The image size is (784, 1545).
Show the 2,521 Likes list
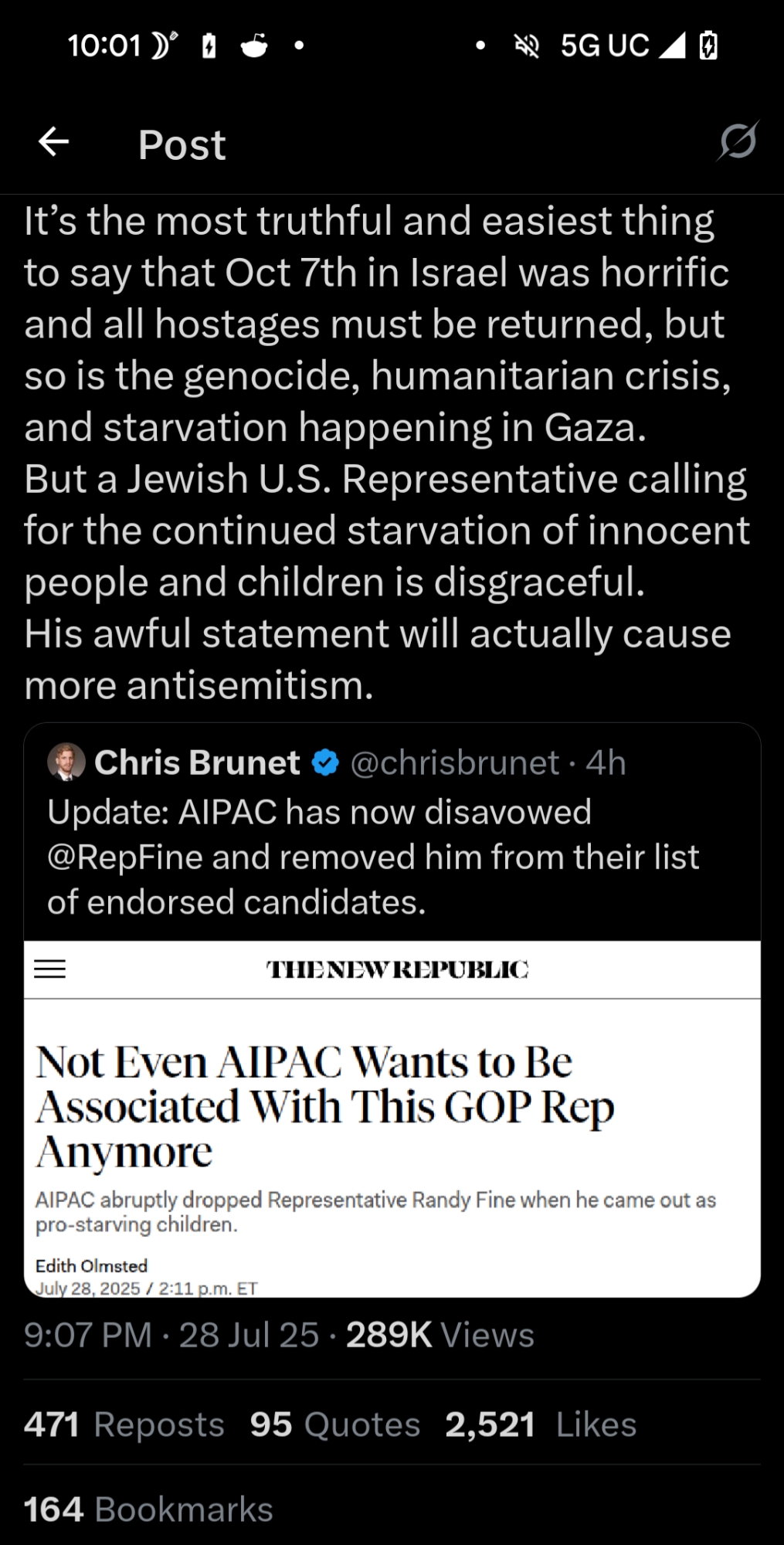tap(541, 1424)
